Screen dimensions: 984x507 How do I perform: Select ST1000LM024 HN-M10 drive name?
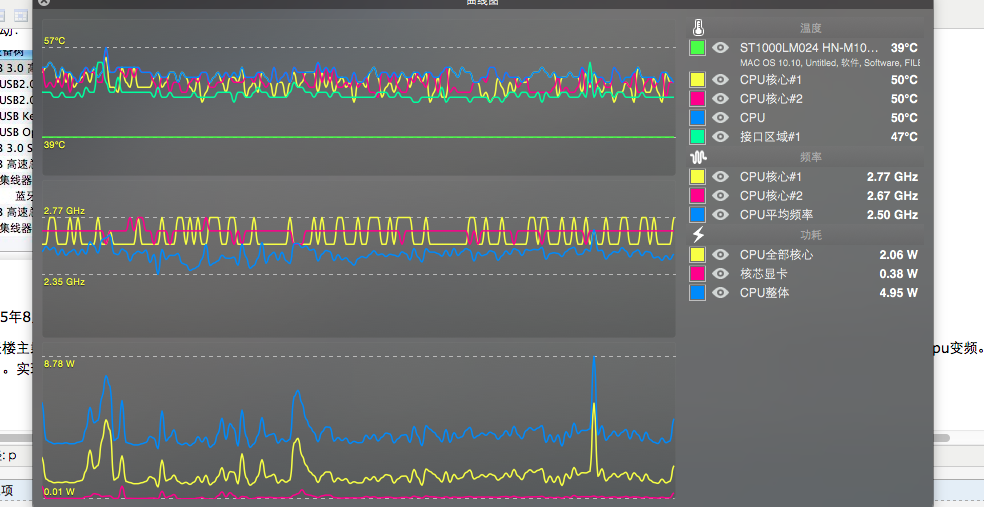[809, 48]
